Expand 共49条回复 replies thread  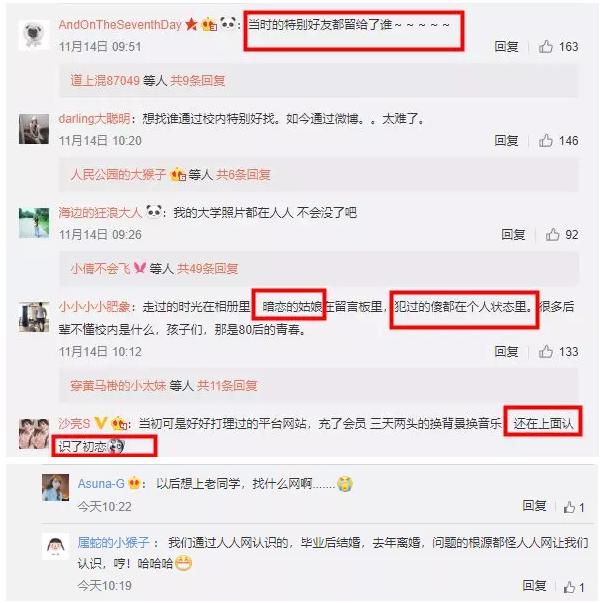point(207,268)
